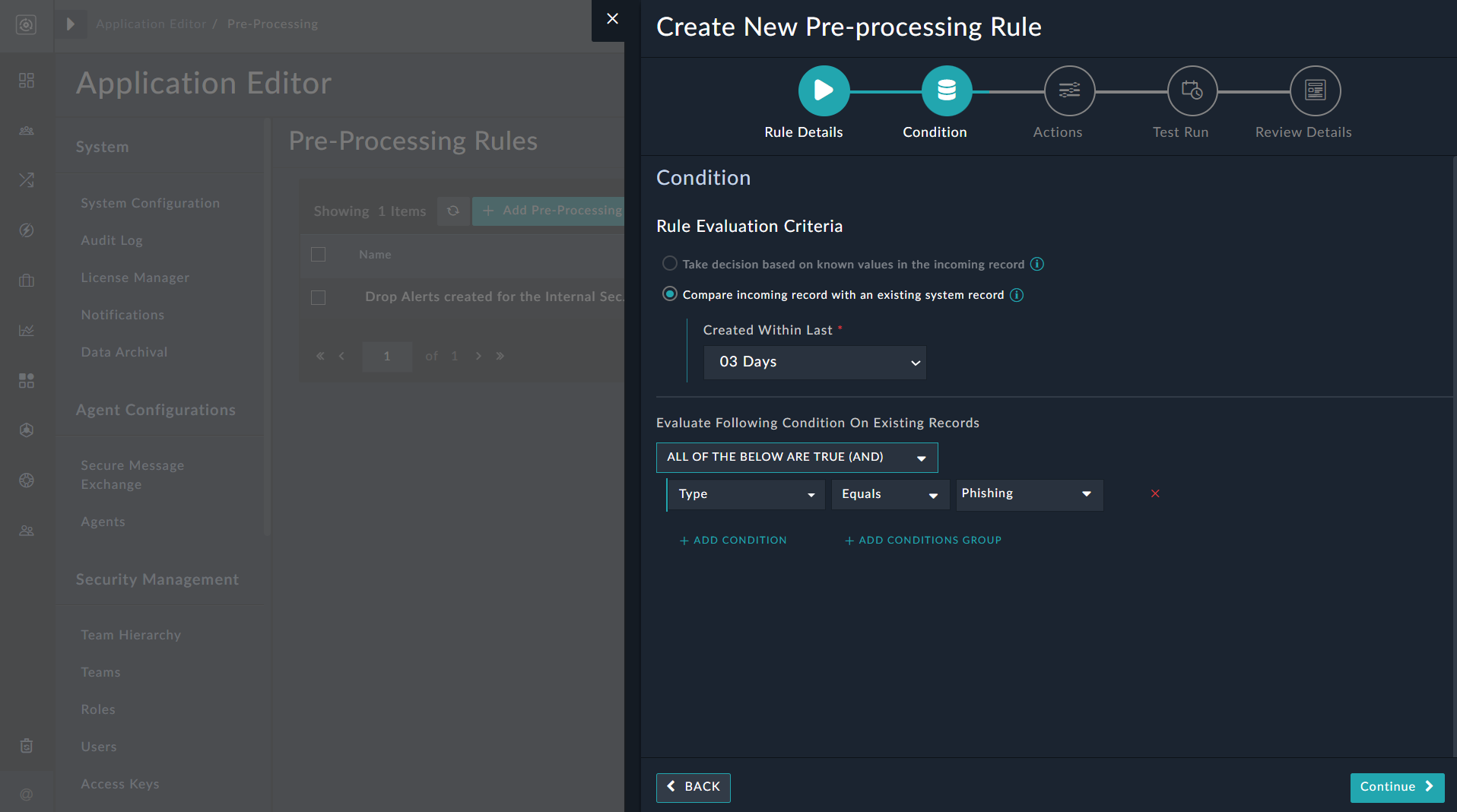
Task: Select the reports chart icon in sidebar
Action: pyautogui.click(x=27, y=331)
